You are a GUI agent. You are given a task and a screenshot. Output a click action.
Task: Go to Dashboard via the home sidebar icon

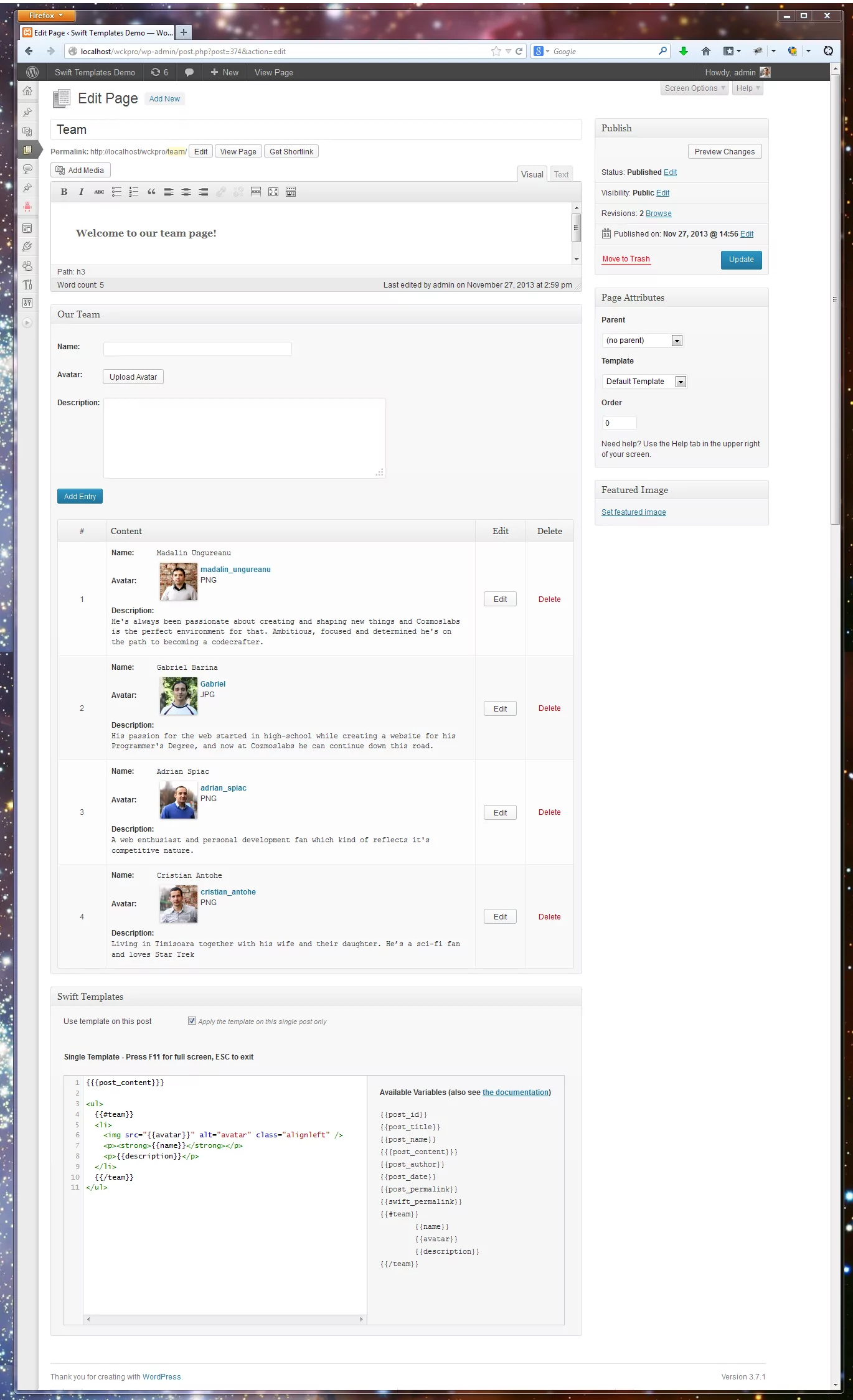coord(27,91)
